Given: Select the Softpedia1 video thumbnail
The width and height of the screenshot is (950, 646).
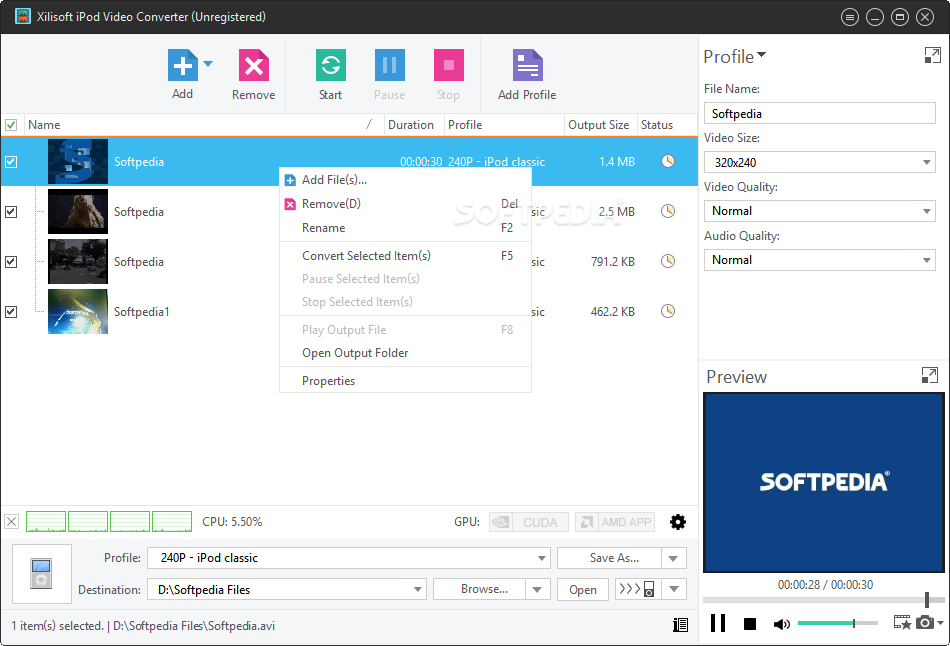Looking at the screenshot, I should [x=78, y=311].
